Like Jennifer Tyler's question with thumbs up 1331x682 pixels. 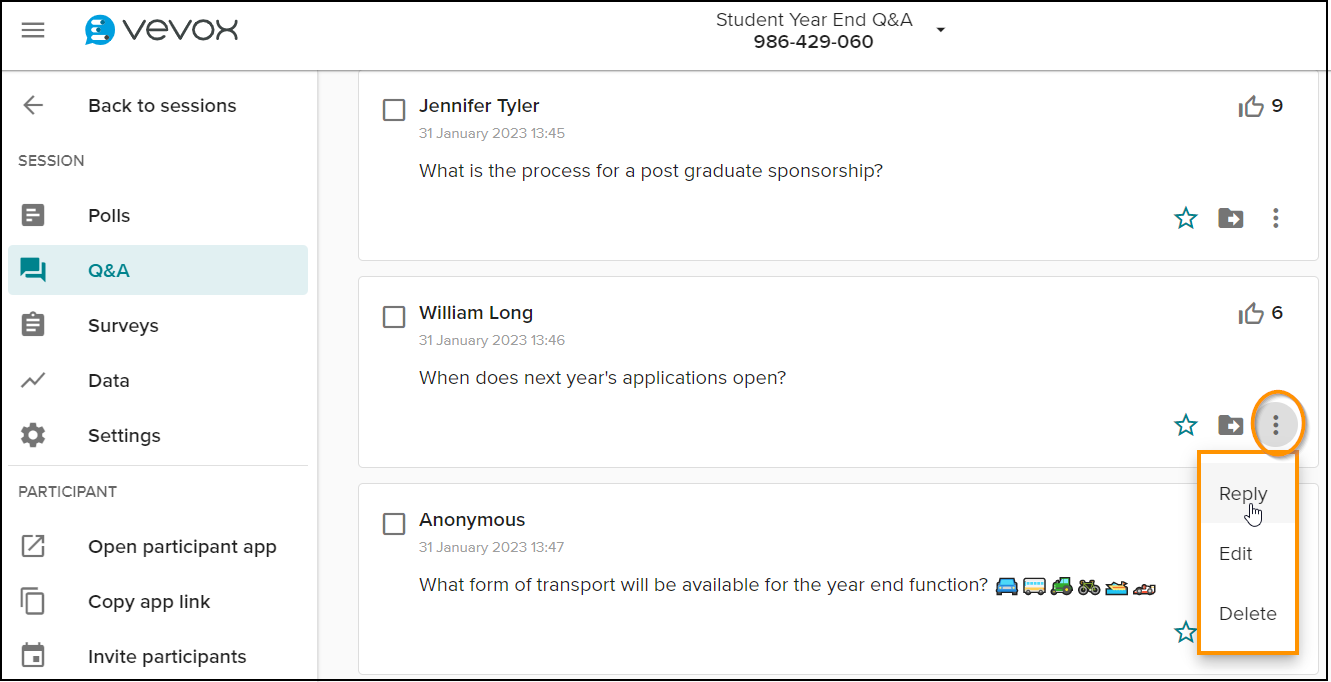[1251, 106]
